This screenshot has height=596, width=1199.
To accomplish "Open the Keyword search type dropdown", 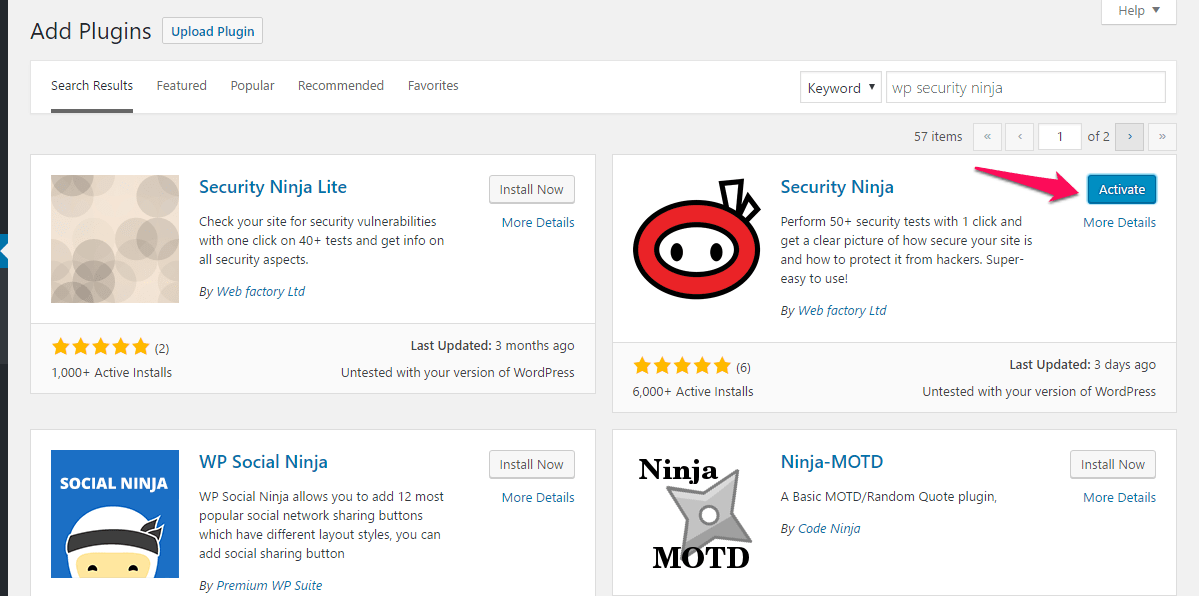I will tap(840, 88).
